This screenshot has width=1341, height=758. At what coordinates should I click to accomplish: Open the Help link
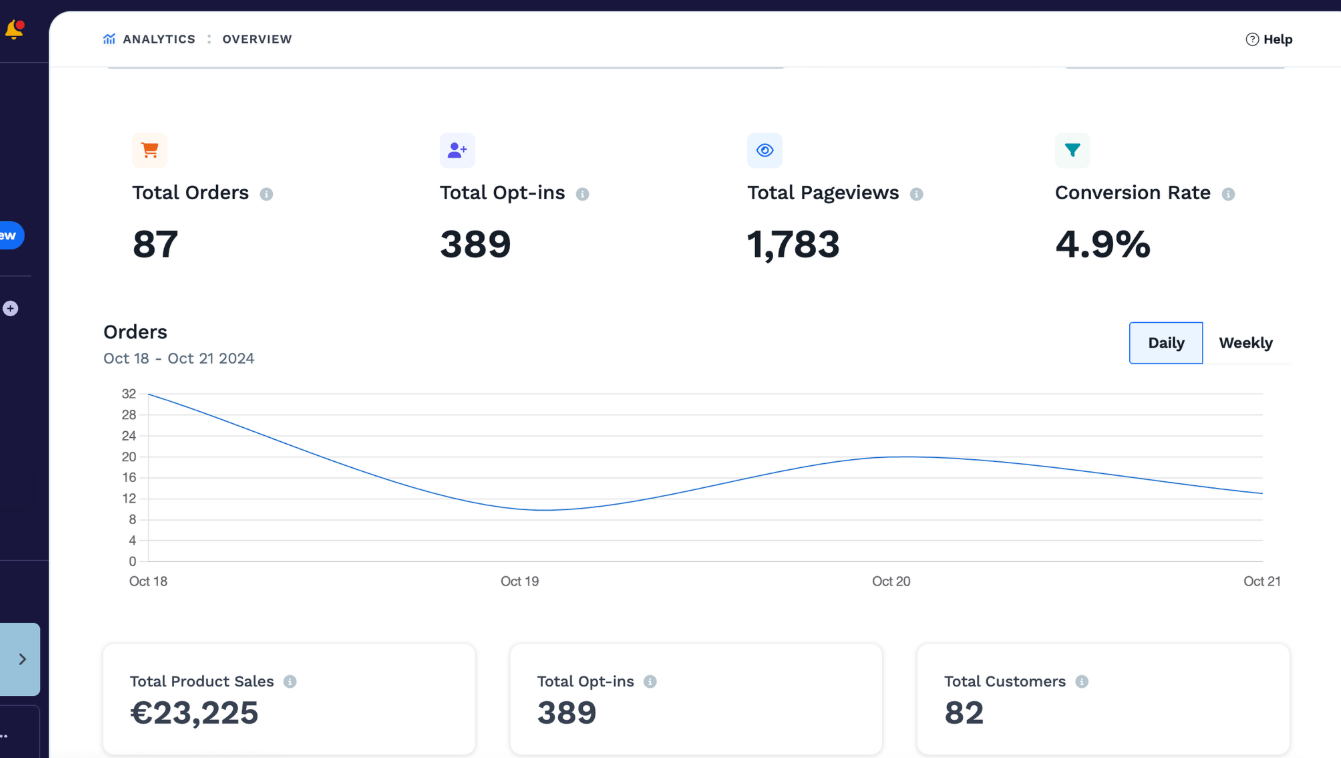point(1269,39)
